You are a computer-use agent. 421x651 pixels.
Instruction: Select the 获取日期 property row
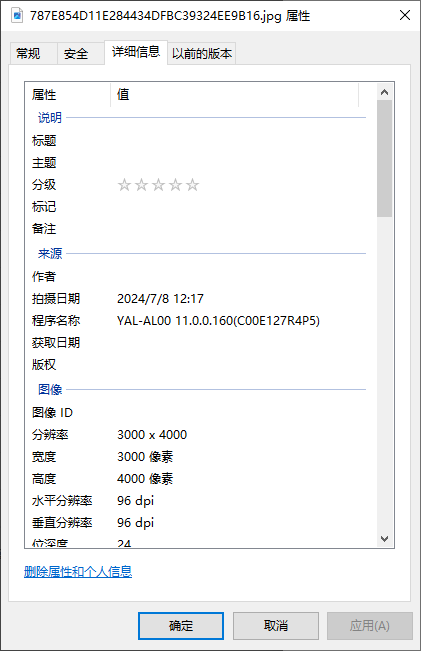point(199,343)
